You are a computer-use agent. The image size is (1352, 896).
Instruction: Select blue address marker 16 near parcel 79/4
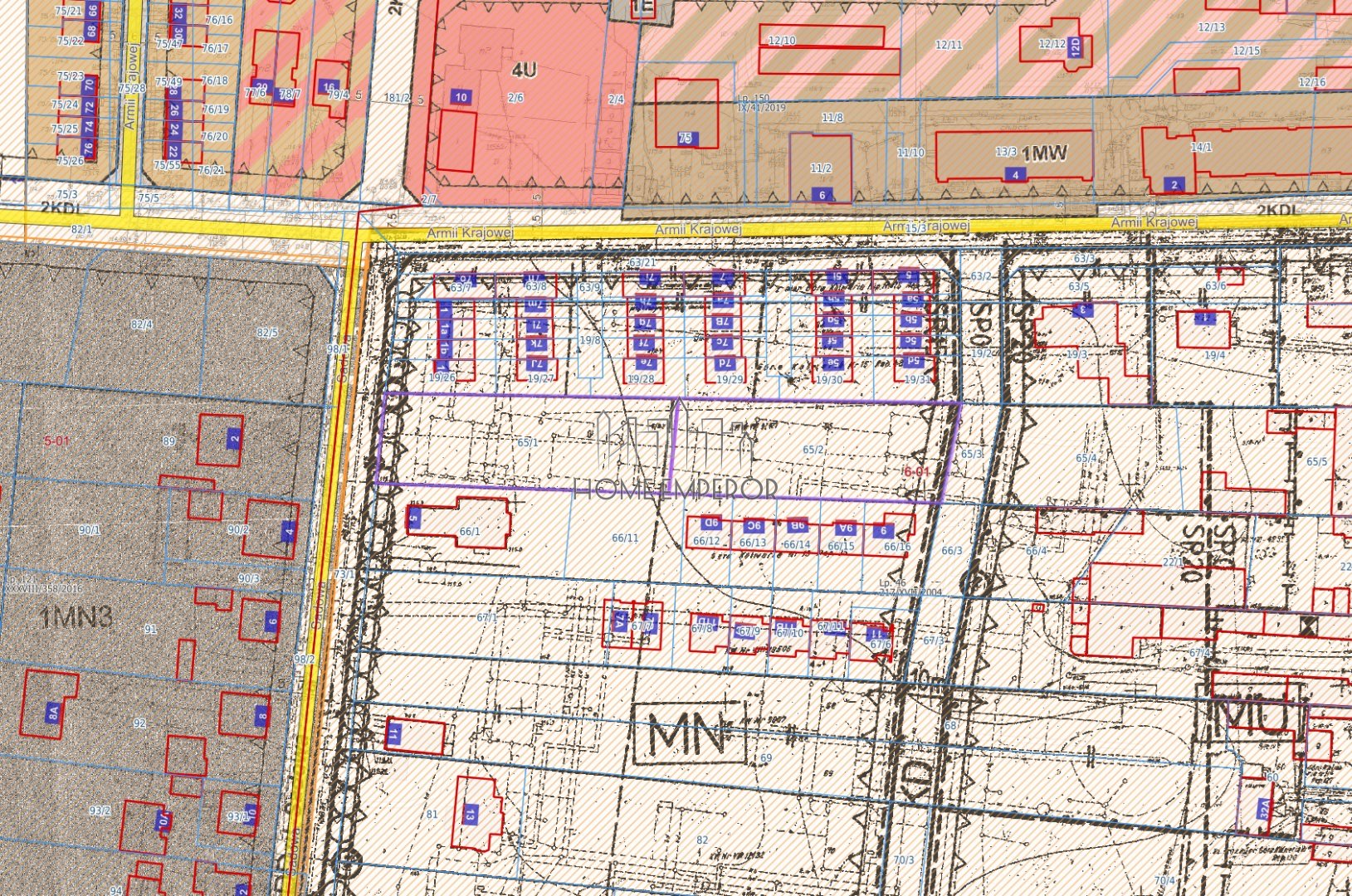(329, 88)
